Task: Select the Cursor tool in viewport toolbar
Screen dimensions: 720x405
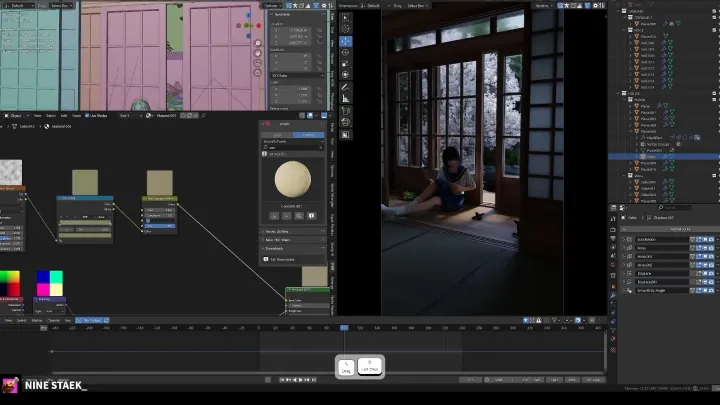Action: click(345, 28)
